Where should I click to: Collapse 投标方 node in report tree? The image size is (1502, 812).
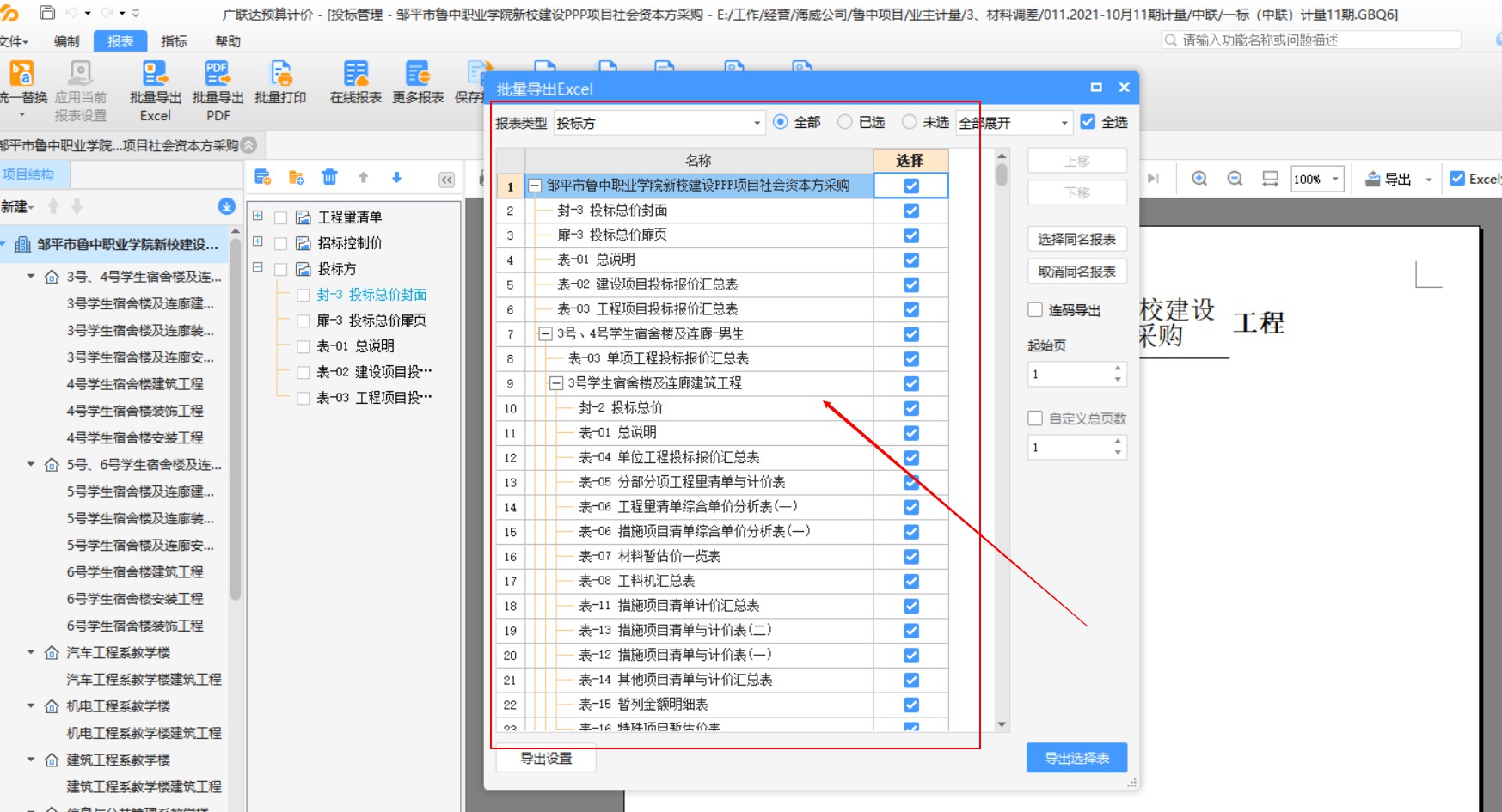point(257,268)
